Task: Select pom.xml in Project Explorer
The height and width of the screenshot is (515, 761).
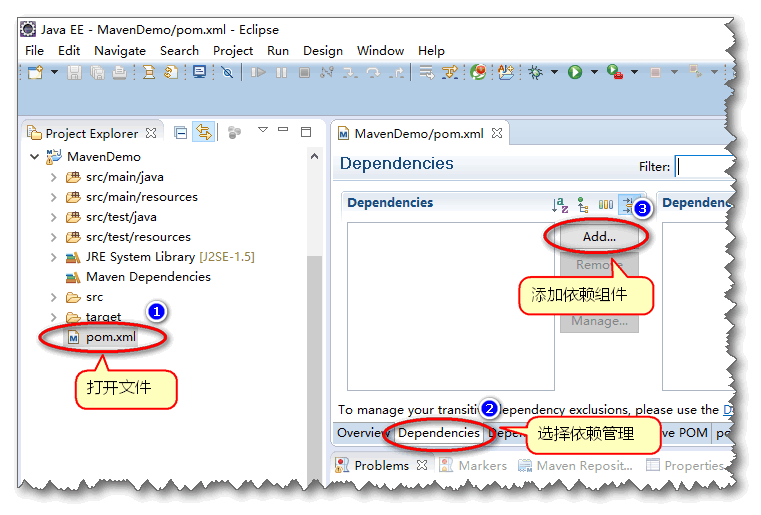Action: pyautogui.click(x=101, y=337)
